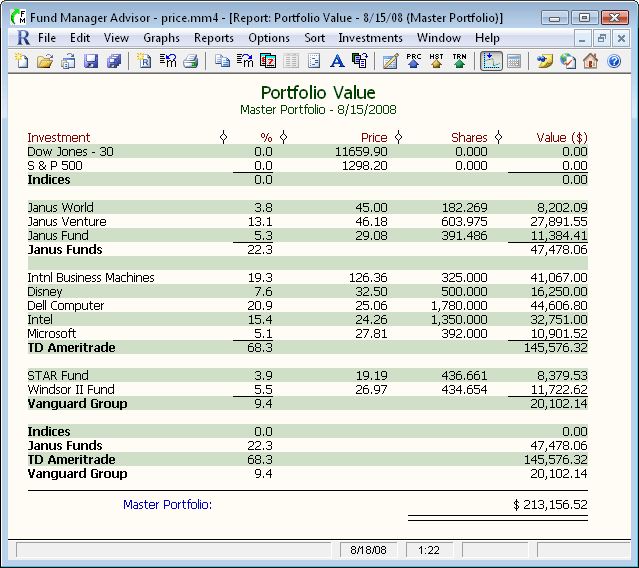Open the Edit menu
This screenshot has width=639, height=568.
coord(80,38)
